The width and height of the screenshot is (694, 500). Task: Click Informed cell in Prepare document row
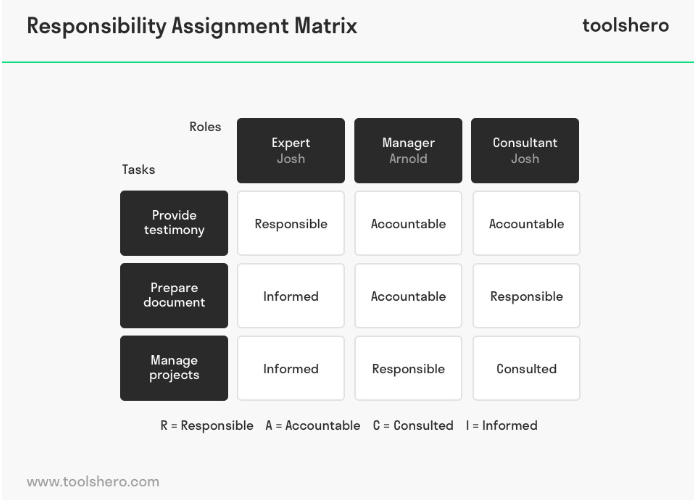291,296
